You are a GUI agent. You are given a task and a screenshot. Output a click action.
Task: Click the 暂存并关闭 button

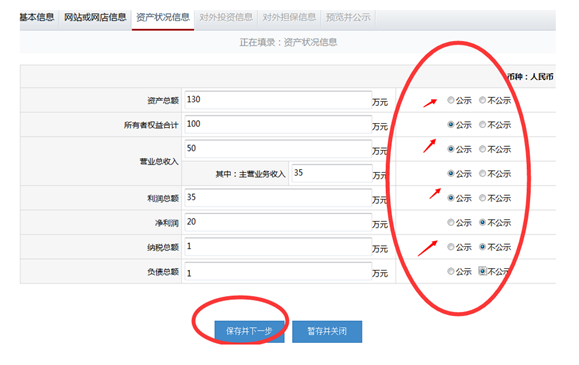[x=327, y=331]
